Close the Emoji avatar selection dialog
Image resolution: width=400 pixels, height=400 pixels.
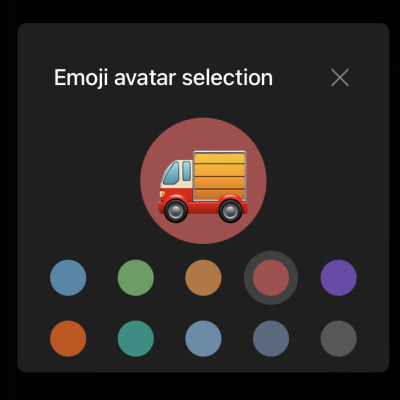[340, 78]
